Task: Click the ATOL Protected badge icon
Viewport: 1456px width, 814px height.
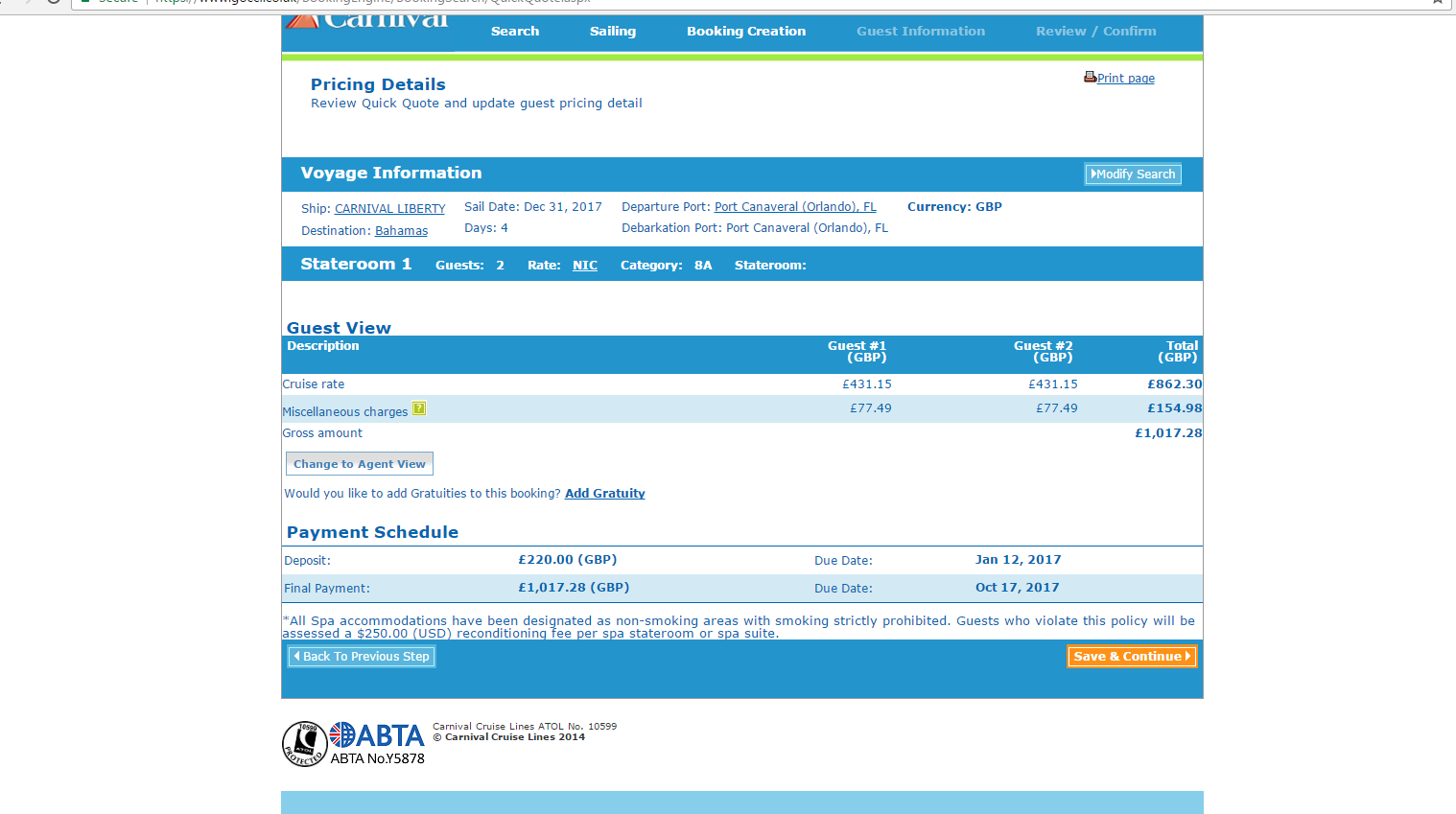Action: [x=305, y=744]
